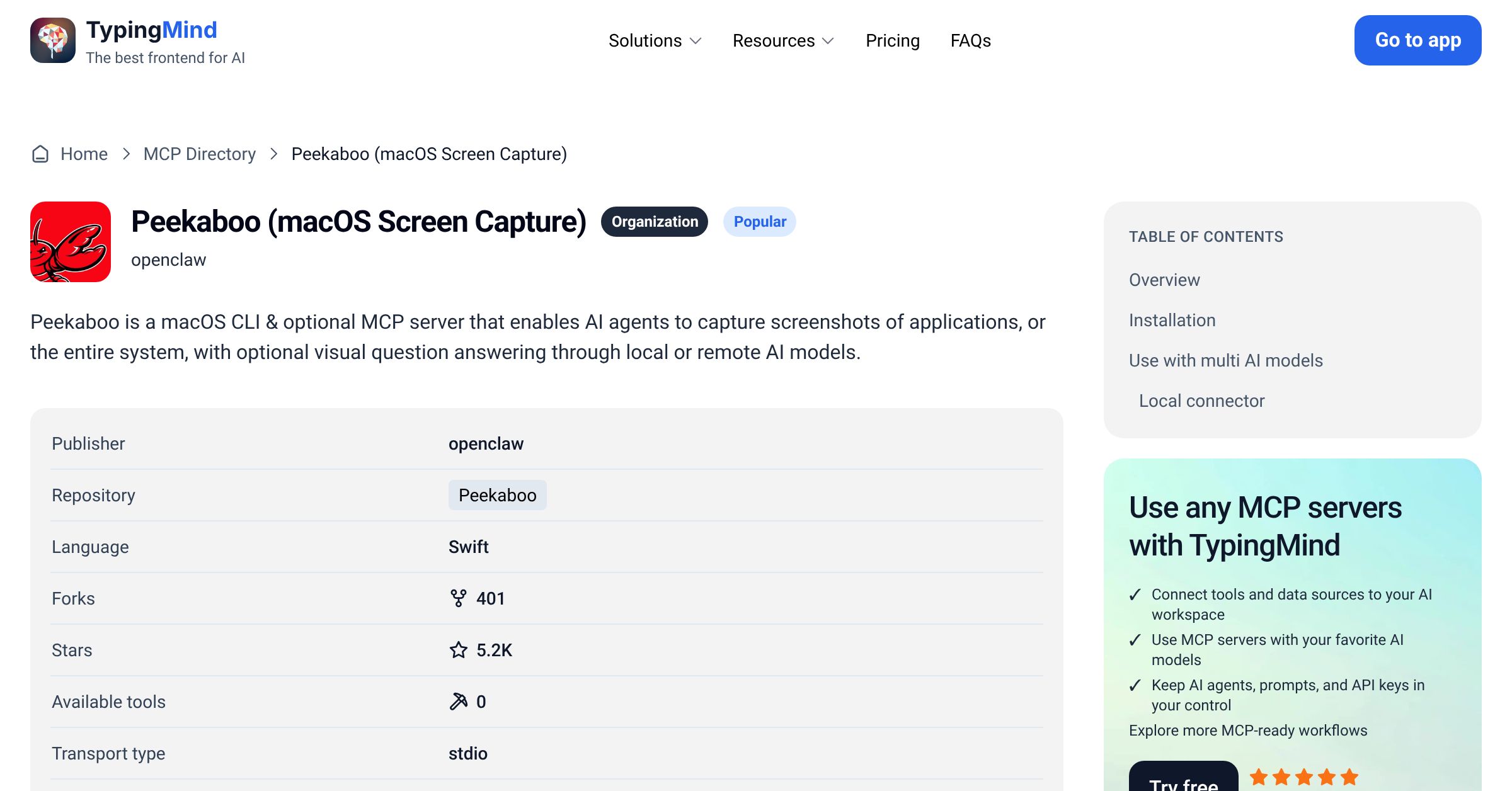Jump to Installation in table of contents

point(1172,320)
